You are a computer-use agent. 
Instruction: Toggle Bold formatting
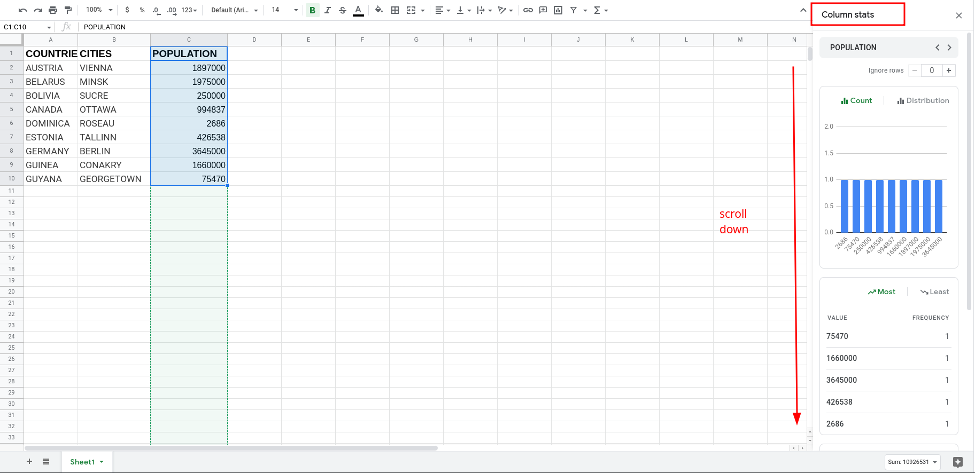[312, 10]
